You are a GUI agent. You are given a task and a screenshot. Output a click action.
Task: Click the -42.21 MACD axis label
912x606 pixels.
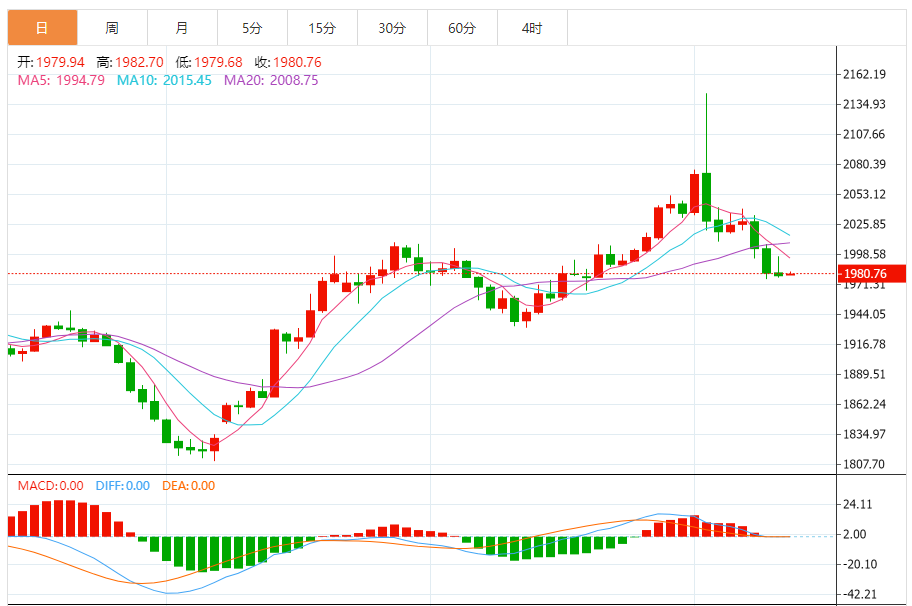pyautogui.click(x=860, y=594)
